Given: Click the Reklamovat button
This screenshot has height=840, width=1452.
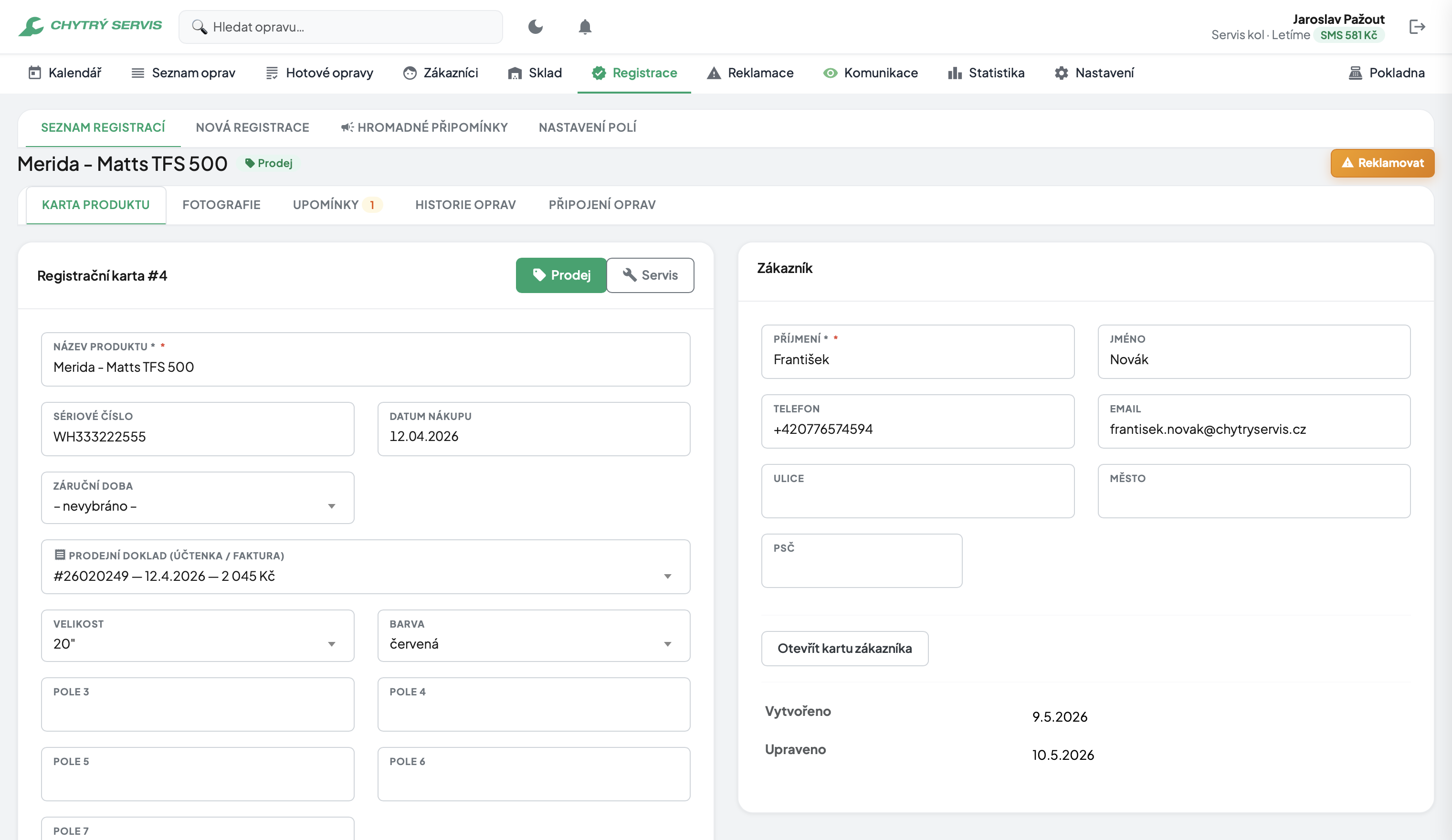Looking at the screenshot, I should coord(1382,163).
